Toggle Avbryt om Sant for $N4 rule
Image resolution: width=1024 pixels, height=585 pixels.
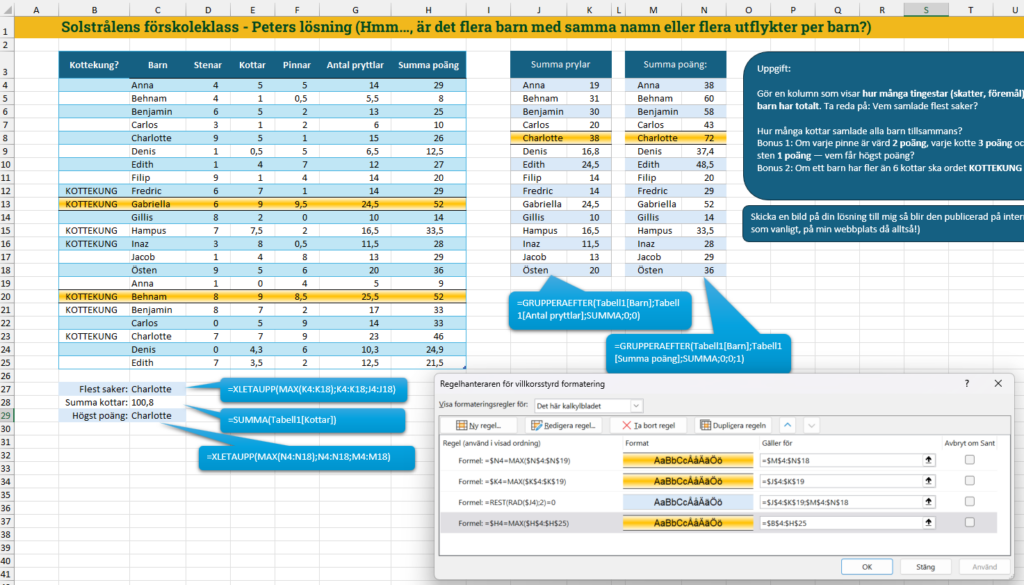coord(970,460)
